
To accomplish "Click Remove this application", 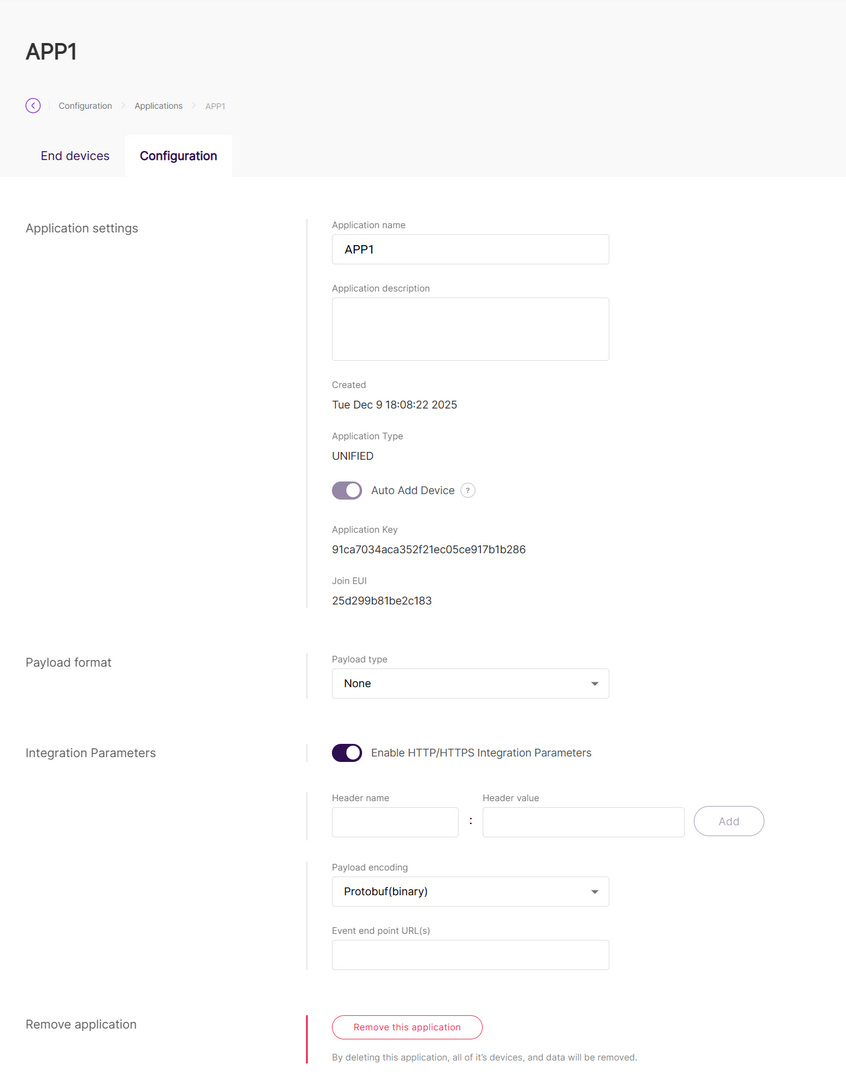I will [x=406, y=1027].
